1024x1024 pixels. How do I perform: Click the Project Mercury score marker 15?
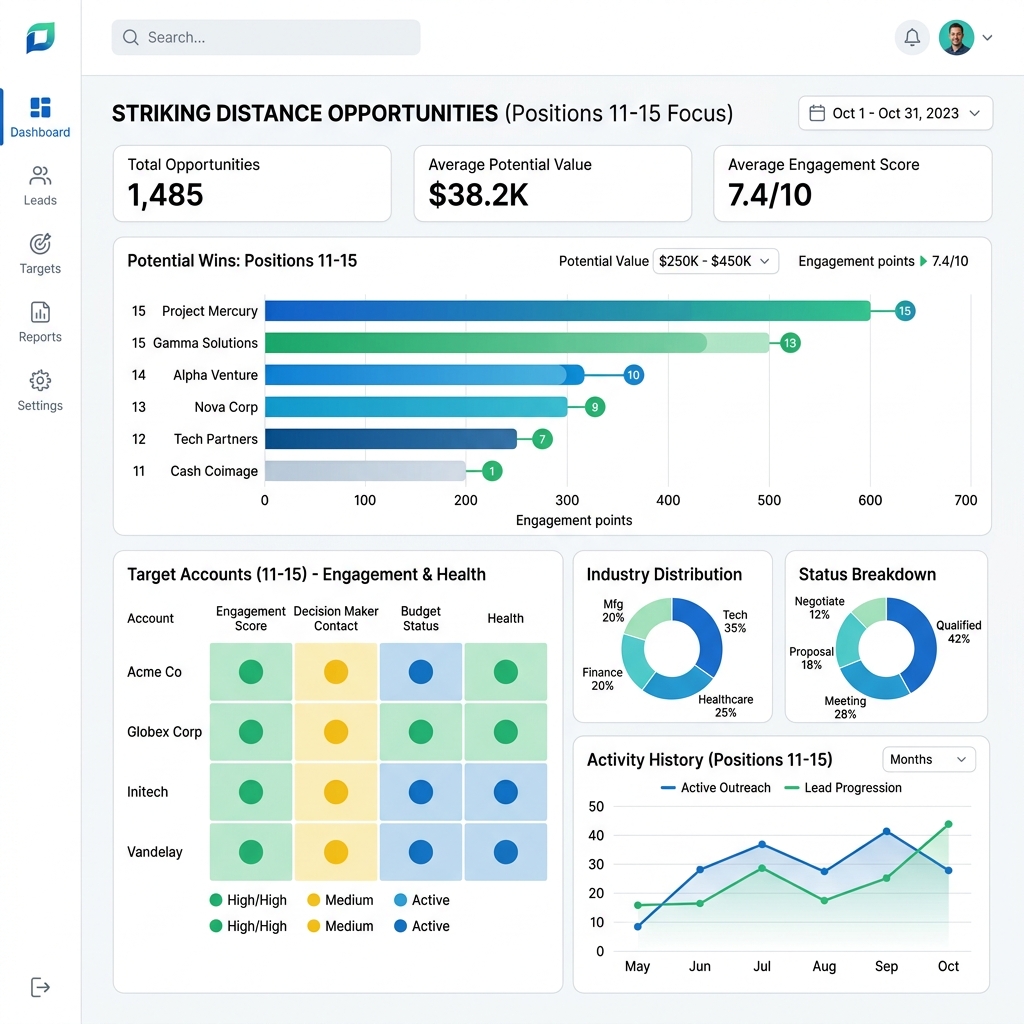904,311
